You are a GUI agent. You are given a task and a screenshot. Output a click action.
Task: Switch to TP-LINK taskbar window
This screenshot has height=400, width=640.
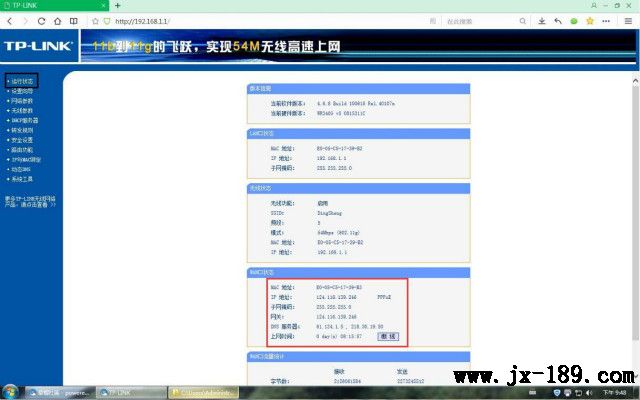coord(131,393)
